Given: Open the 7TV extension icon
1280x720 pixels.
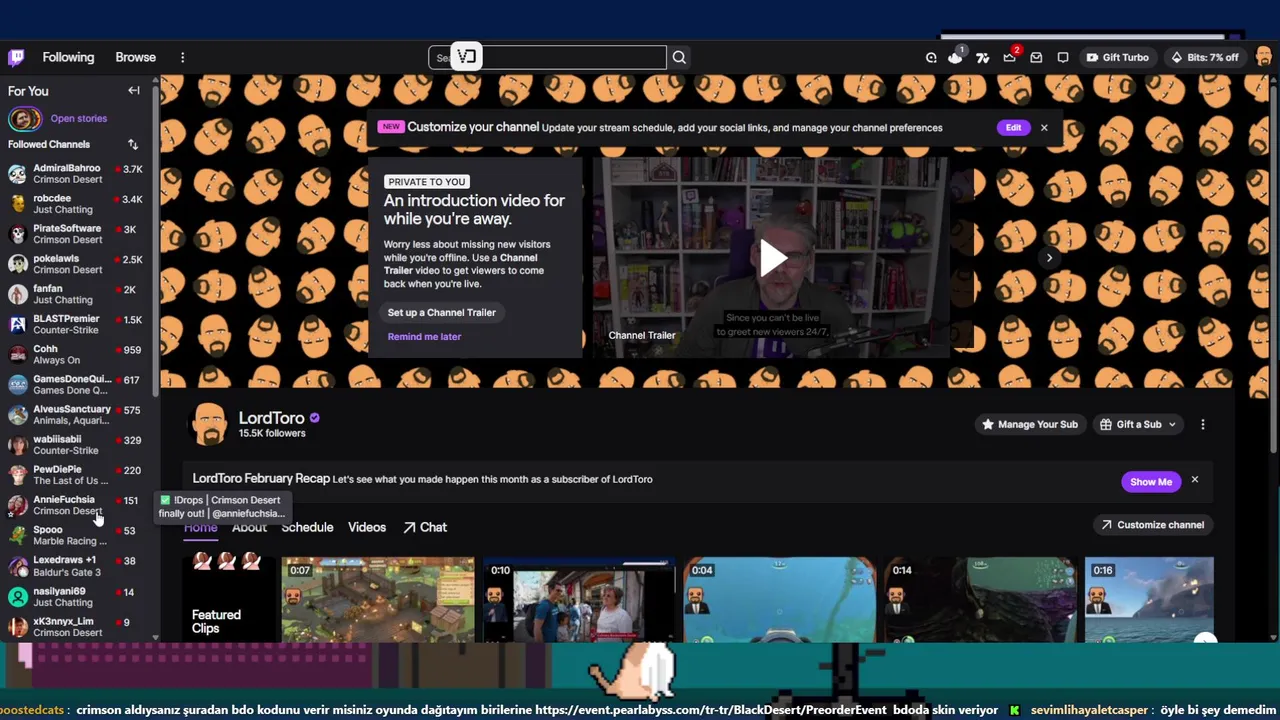Looking at the screenshot, I should [x=983, y=57].
